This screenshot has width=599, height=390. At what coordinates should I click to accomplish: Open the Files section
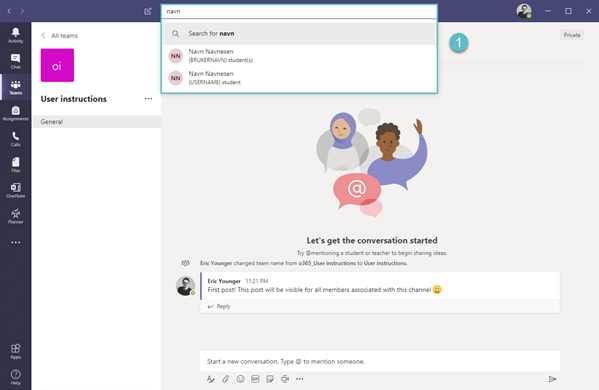(x=16, y=165)
